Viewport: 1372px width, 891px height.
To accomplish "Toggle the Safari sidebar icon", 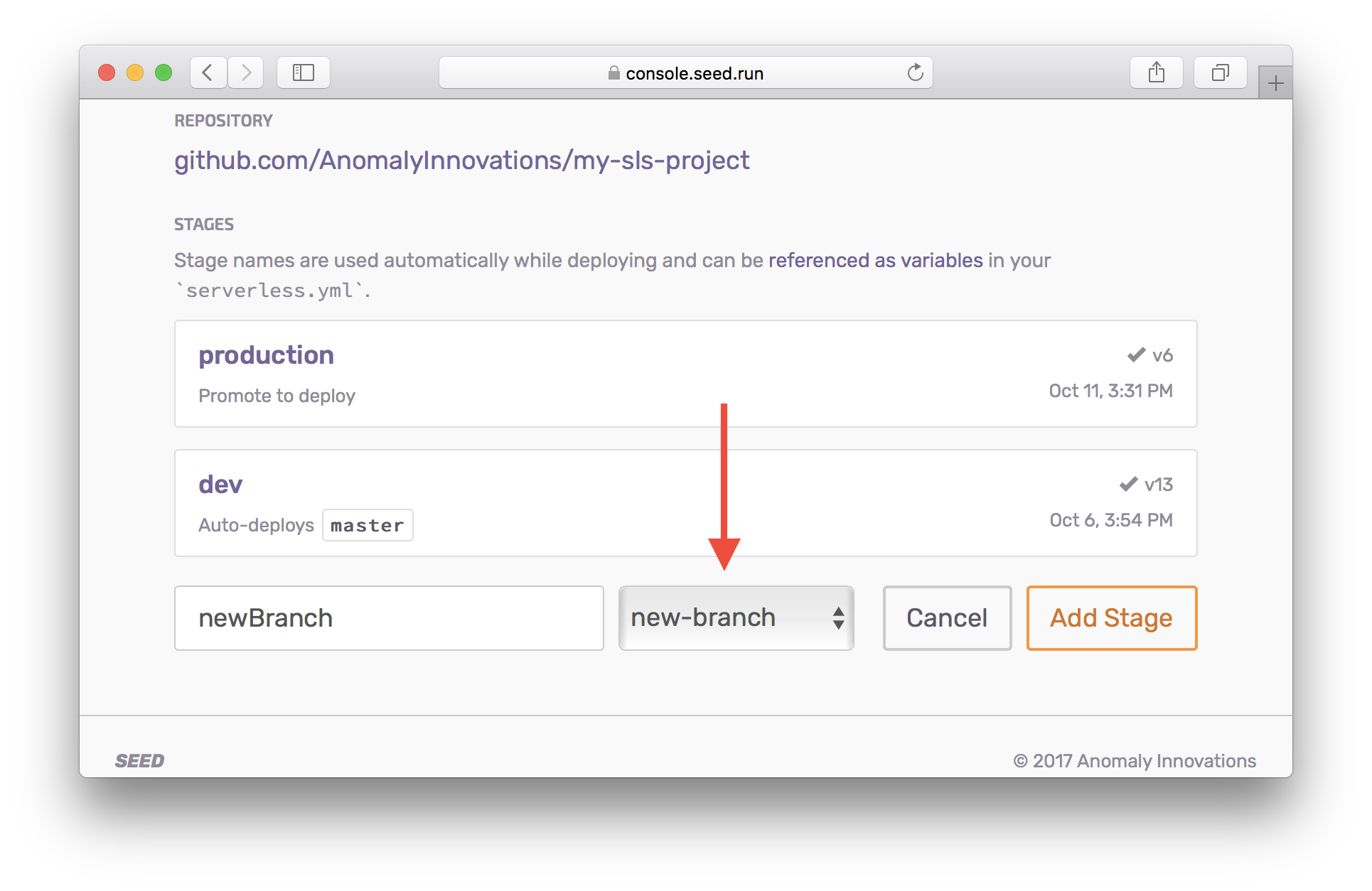I will pyautogui.click(x=304, y=72).
